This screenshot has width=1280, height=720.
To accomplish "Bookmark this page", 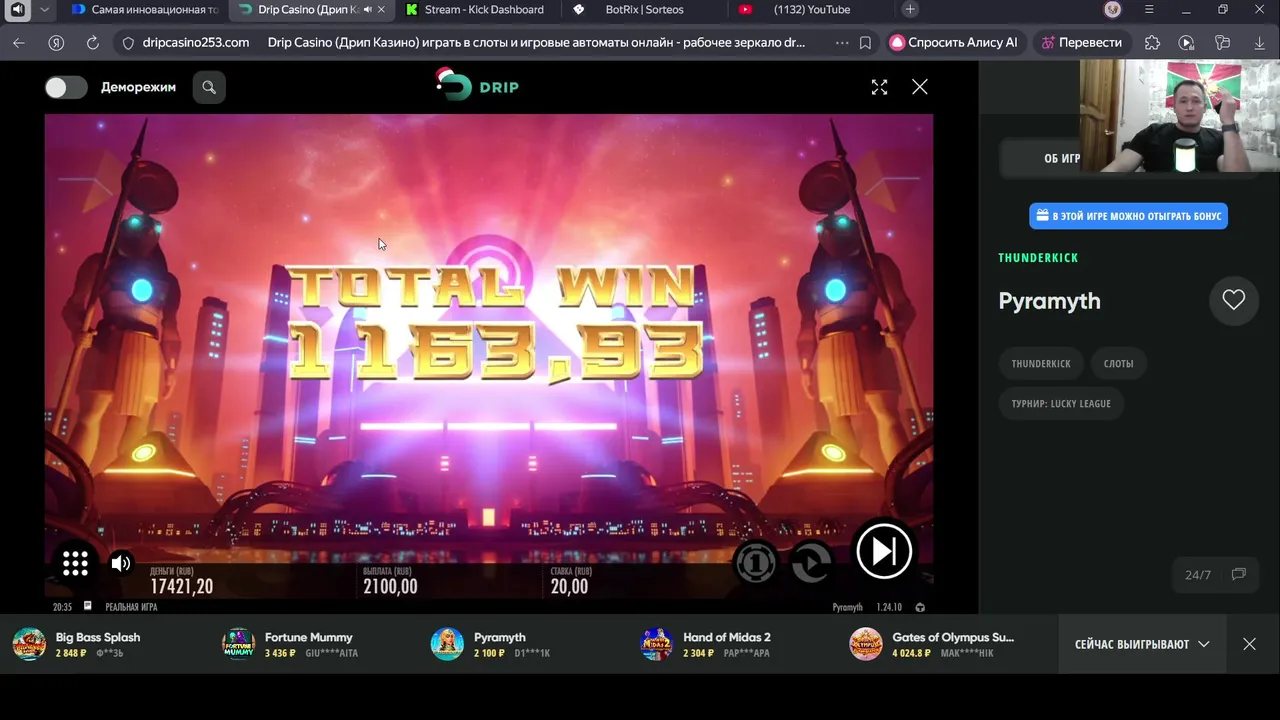I will 866,43.
